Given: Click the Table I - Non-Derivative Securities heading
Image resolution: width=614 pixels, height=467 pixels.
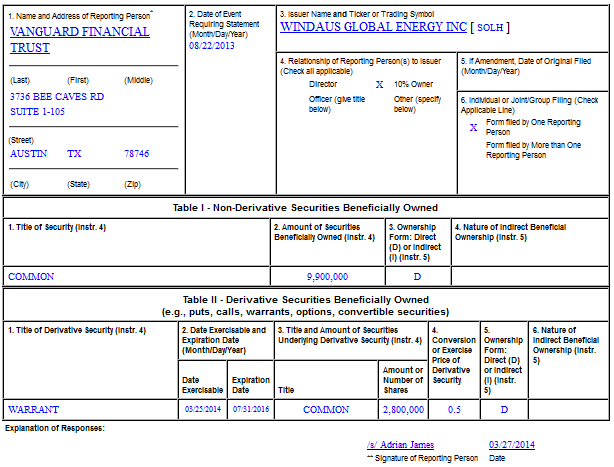Looking at the screenshot, I should pos(305,208).
